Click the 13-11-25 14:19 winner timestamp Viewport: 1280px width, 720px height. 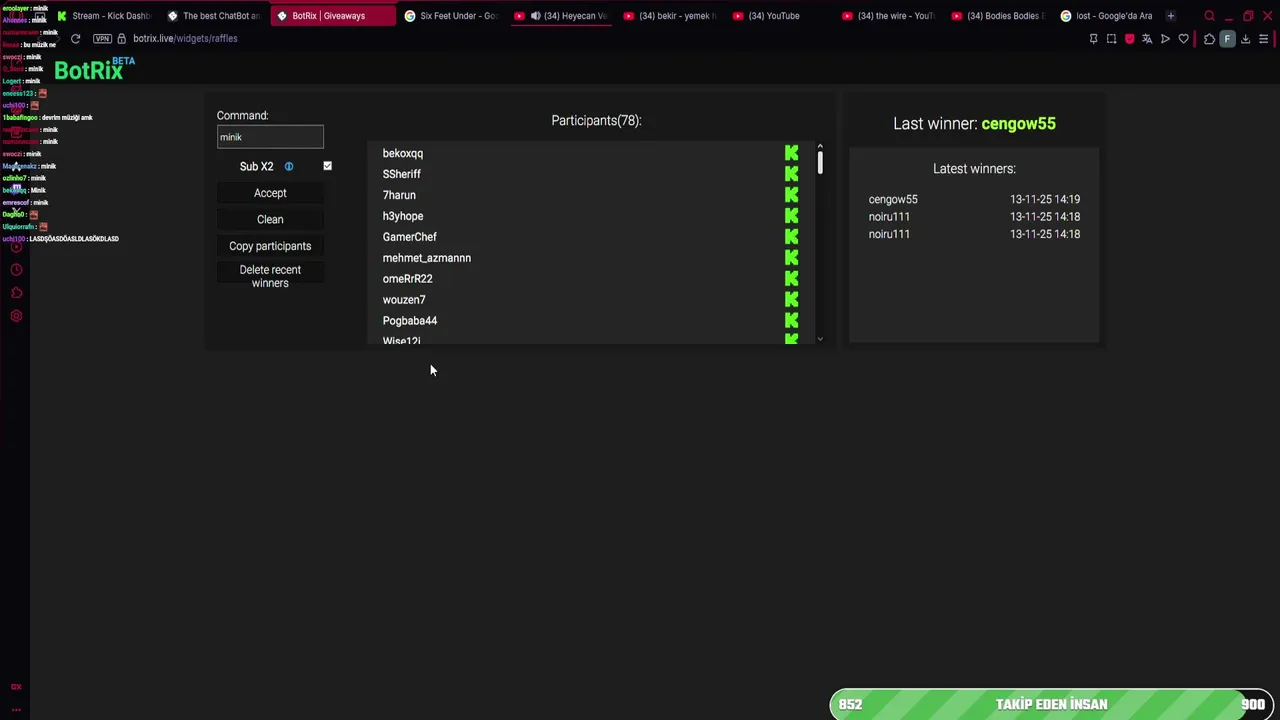pos(1045,199)
